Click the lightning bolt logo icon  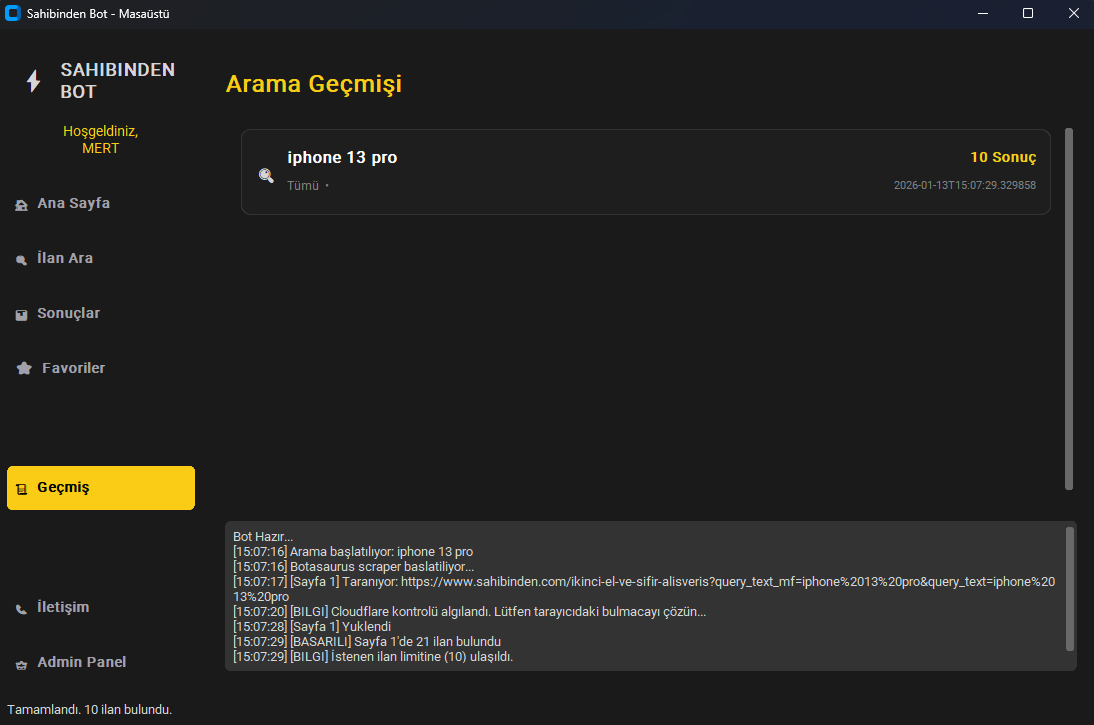[33, 81]
